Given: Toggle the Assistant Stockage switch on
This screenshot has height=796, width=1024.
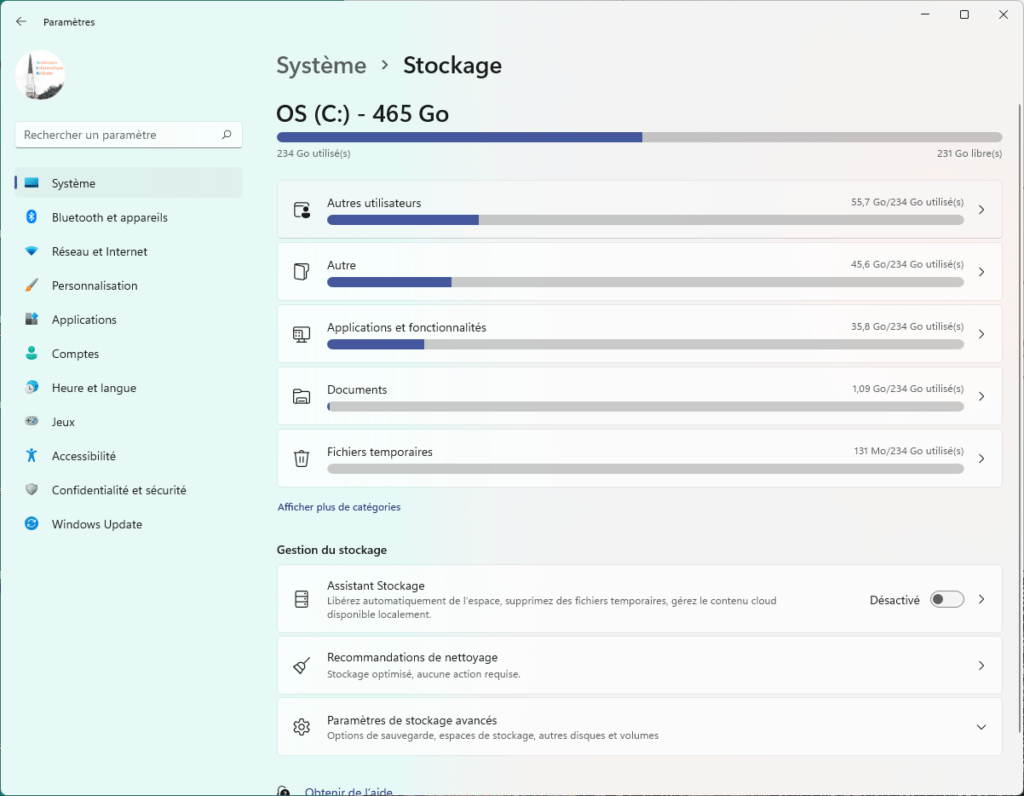Looking at the screenshot, I should click(x=947, y=599).
